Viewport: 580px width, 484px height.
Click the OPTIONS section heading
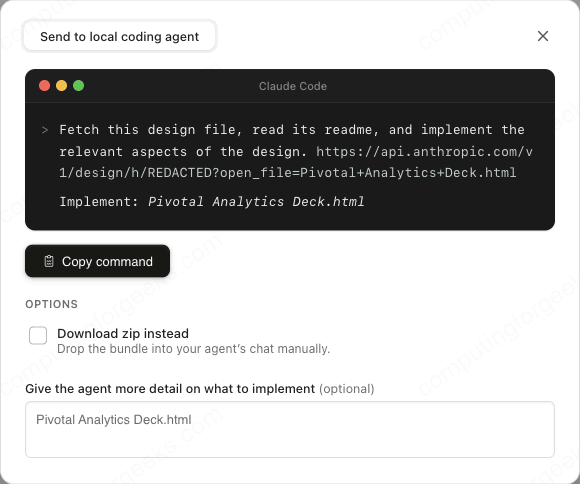[51, 304]
